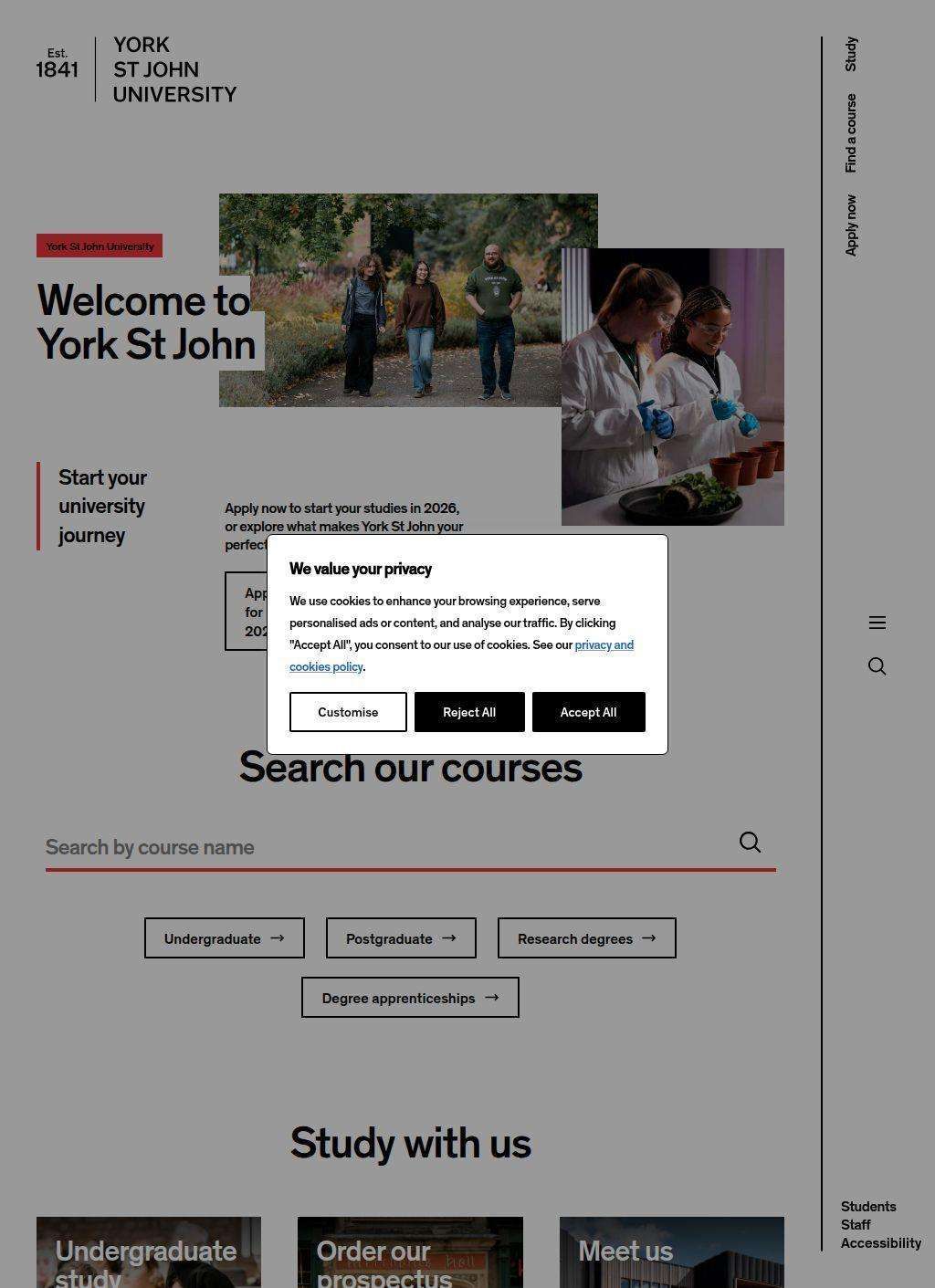Click the course search magnifier icon
The height and width of the screenshot is (1288, 935).
coord(750,842)
